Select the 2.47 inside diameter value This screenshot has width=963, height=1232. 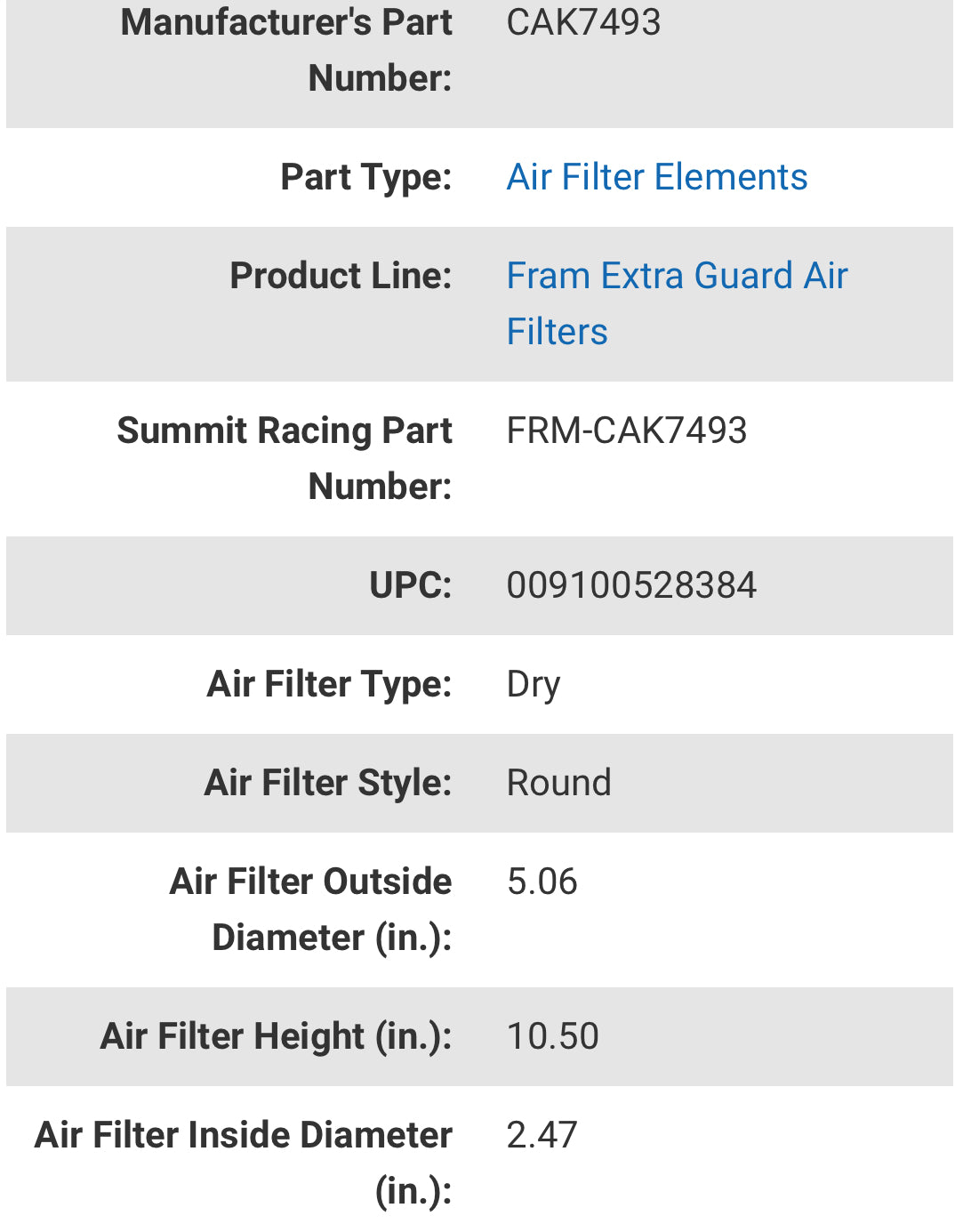[542, 1135]
